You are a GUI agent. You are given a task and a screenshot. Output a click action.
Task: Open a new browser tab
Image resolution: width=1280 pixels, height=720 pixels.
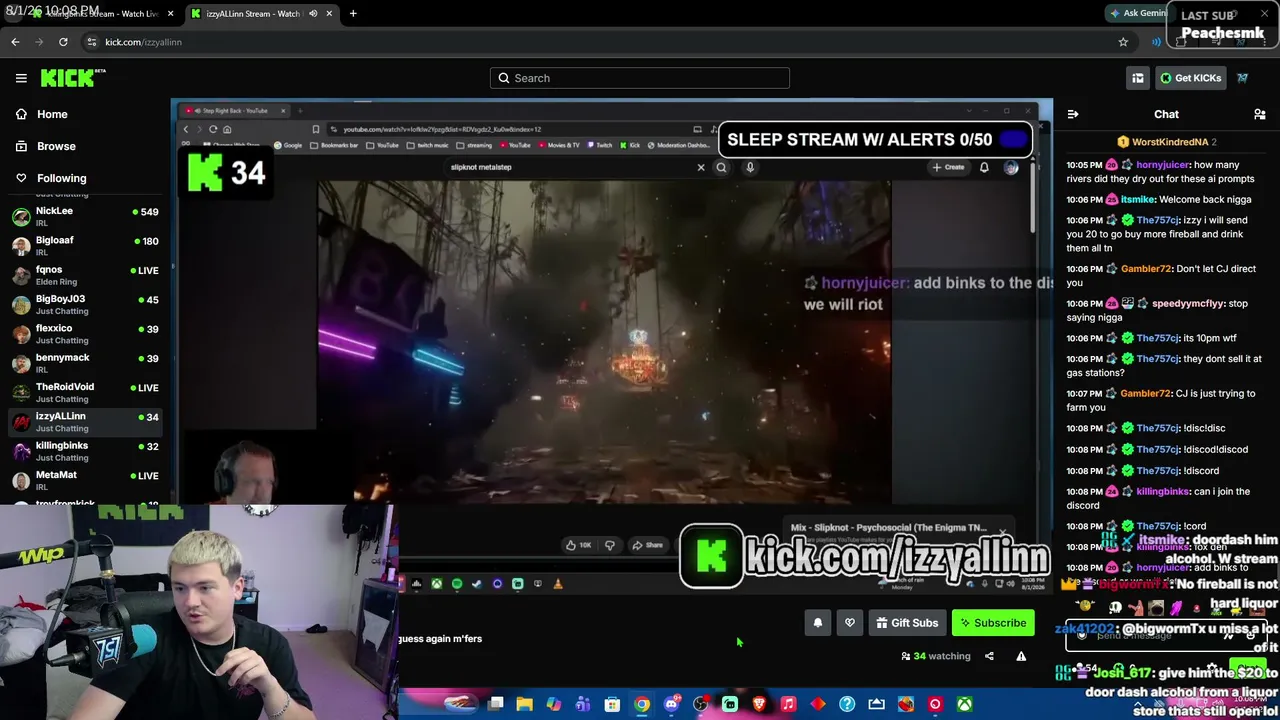tap(353, 14)
